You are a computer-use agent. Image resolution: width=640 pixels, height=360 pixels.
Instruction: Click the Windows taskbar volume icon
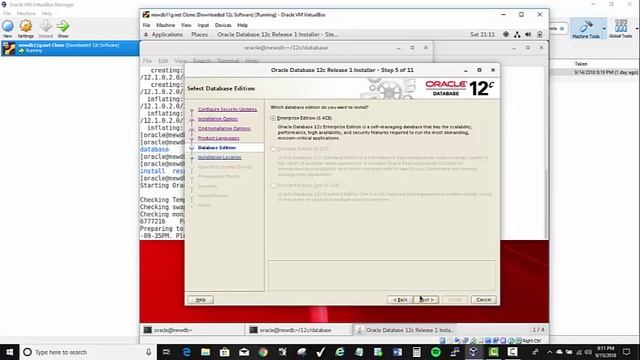[588, 352]
